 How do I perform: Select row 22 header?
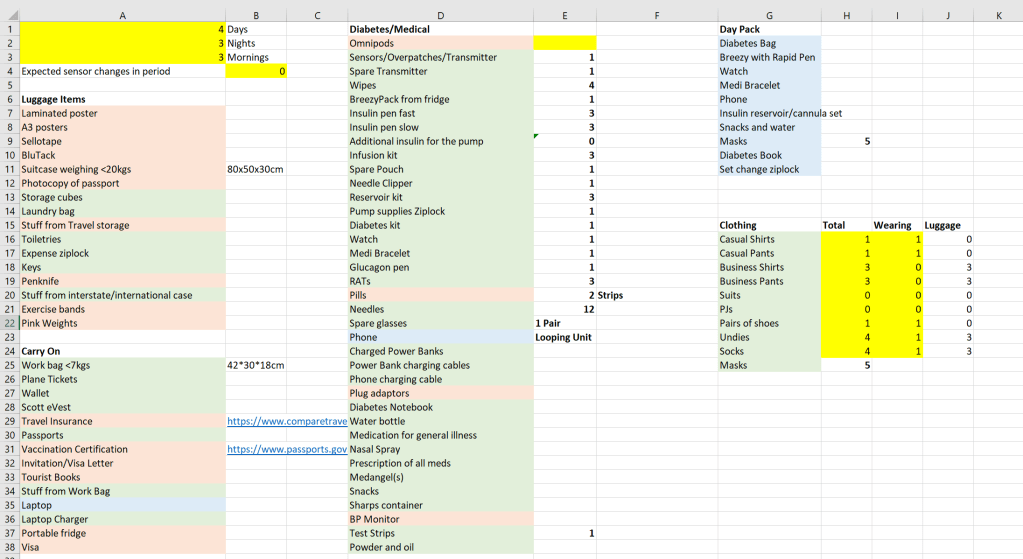click(9, 323)
